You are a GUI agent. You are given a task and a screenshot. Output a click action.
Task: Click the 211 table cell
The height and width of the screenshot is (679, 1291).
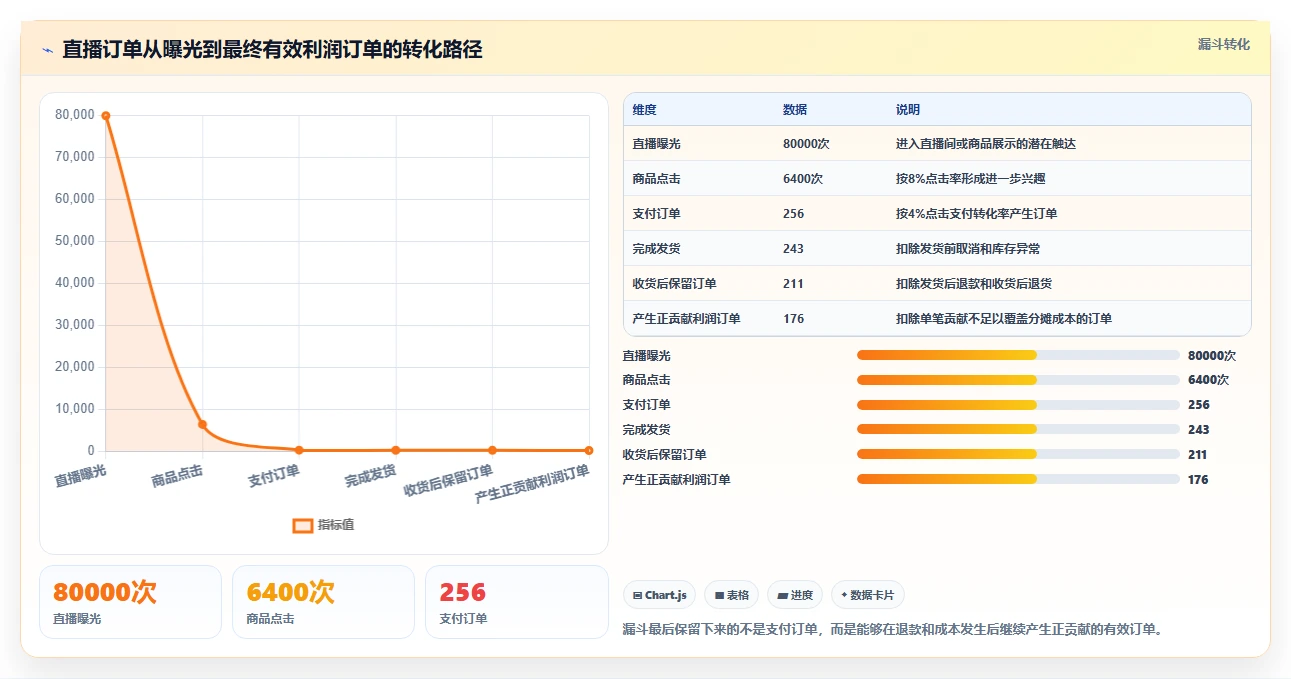coord(793,284)
